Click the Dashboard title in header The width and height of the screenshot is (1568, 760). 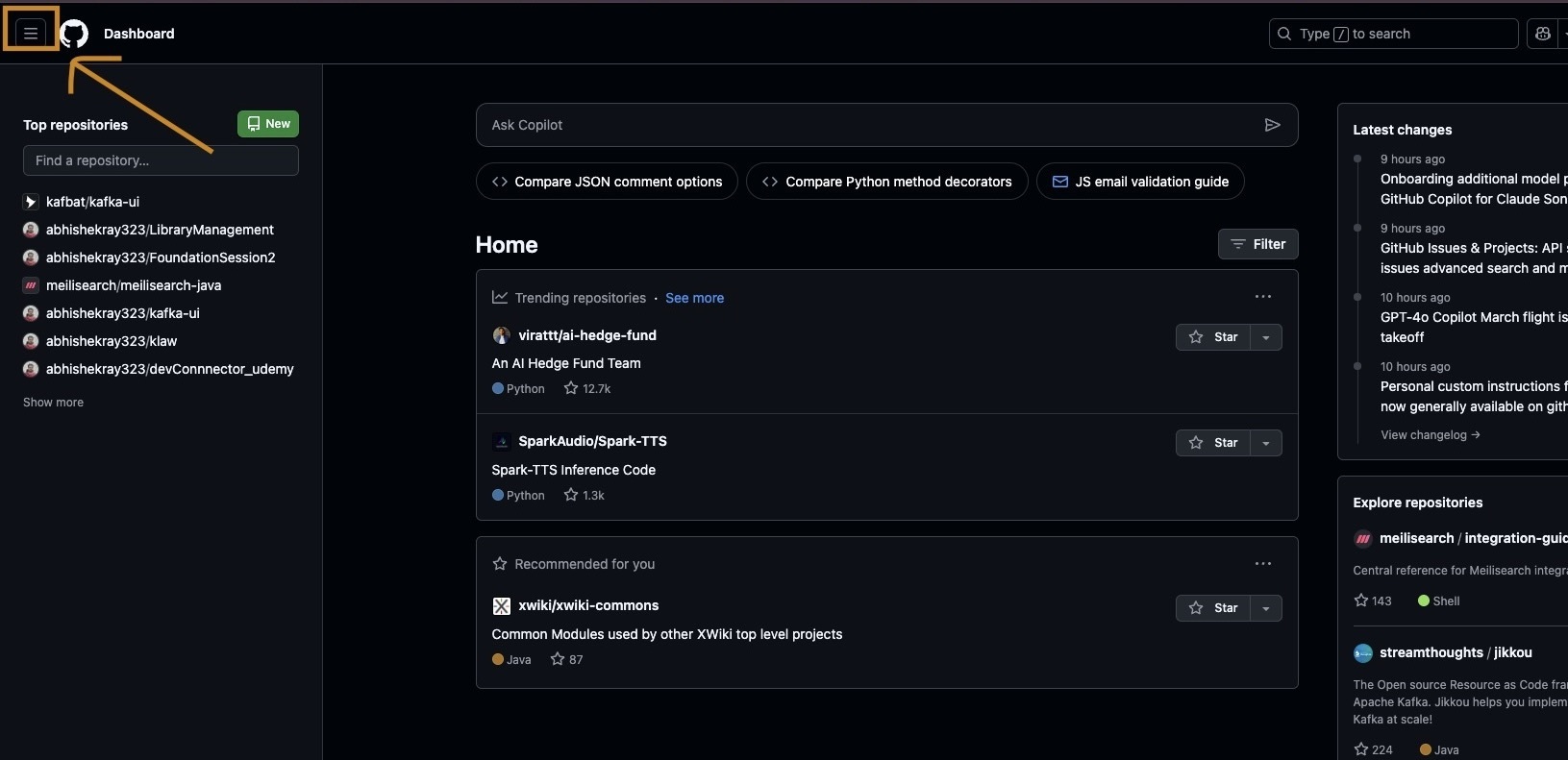coord(139,34)
